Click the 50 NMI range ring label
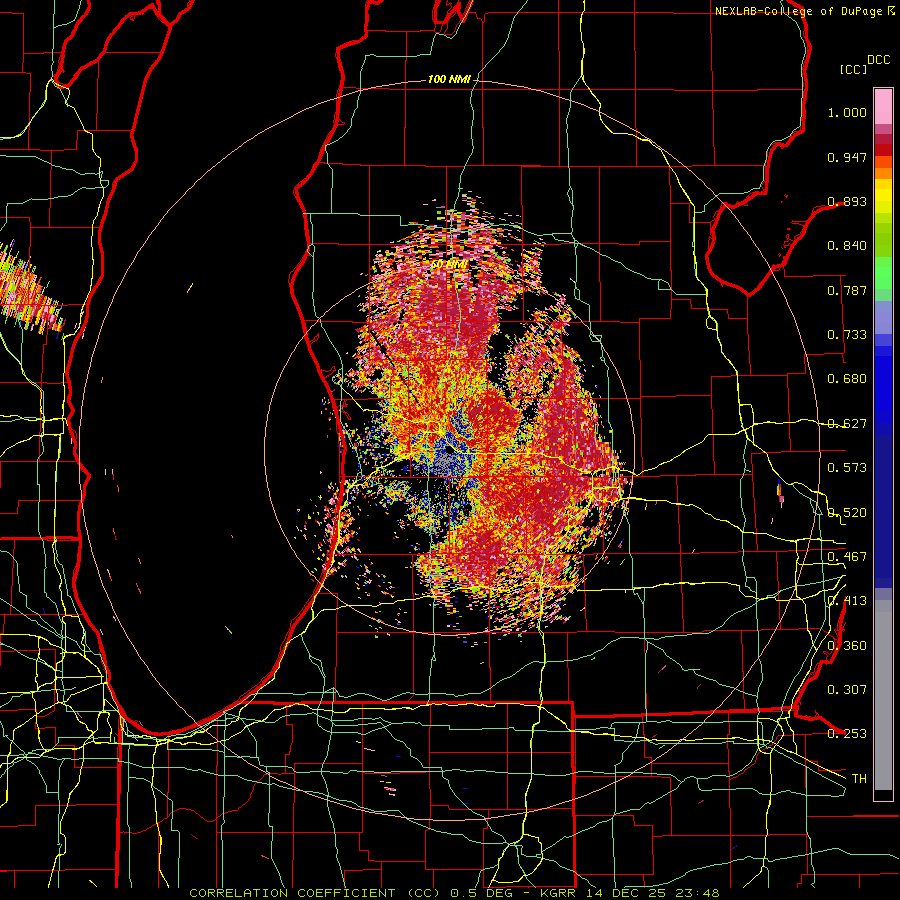The image size is (900, 900). pyautogui.click(x=449, y=265)
